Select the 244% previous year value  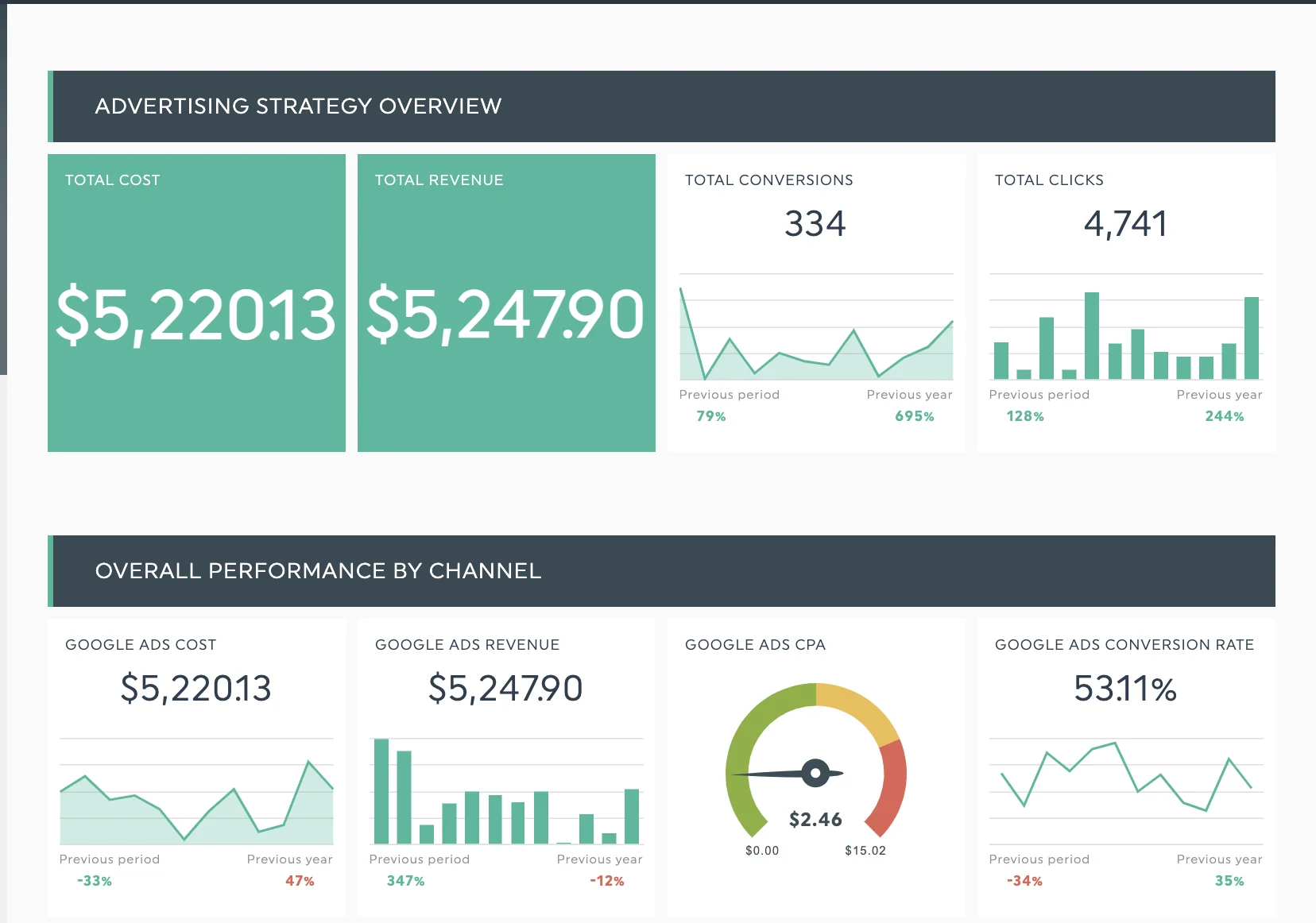[x=1224, y=415]
